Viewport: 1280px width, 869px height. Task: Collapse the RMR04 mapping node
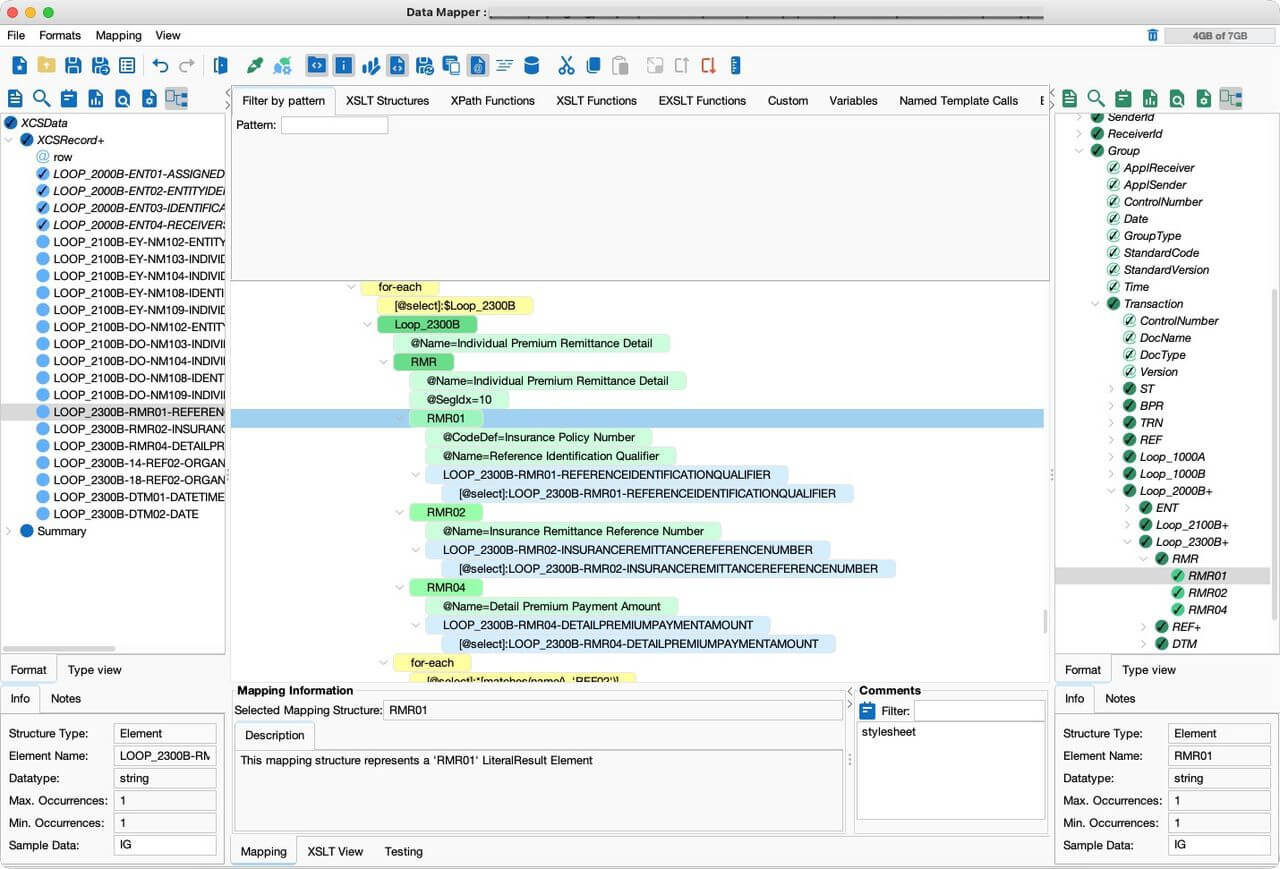click(x=400, y=587)
